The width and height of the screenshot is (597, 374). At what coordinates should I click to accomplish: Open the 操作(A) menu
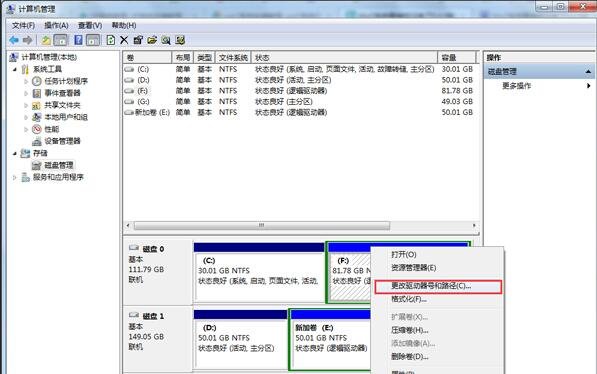pyautogui.click(x=56, y=26)
